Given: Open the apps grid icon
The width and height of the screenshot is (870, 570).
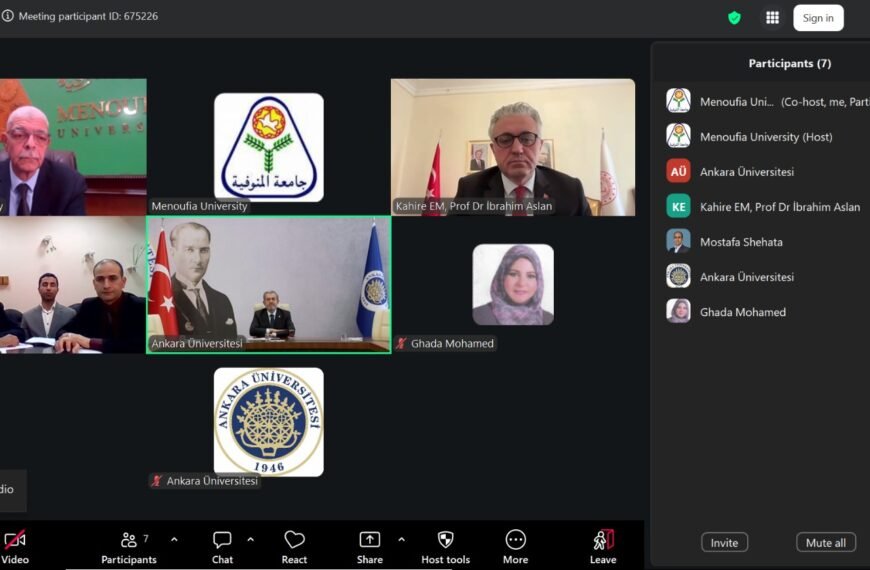Looking at the screenshot, I should tap(772, 18).
